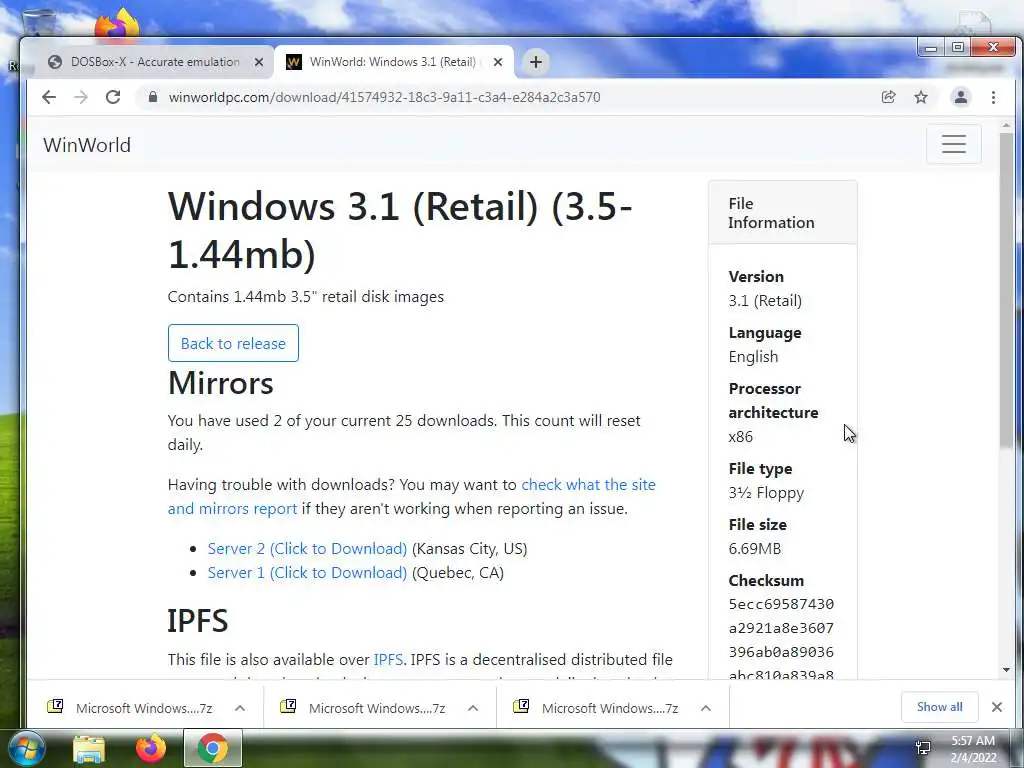The image size is (1024, 768).
Task: Open the Chrome profile avatar
Action: click(x=961, y=97)
